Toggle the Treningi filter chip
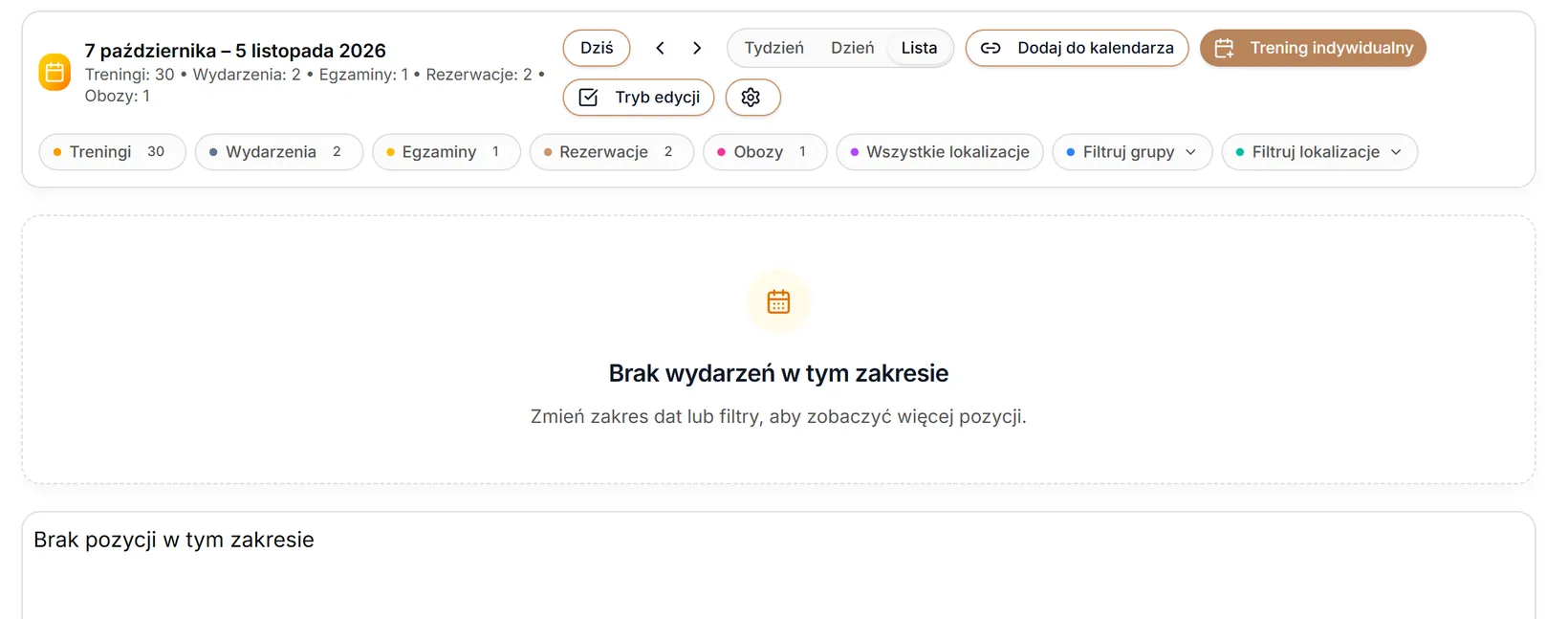 click(x=112, y=152)
